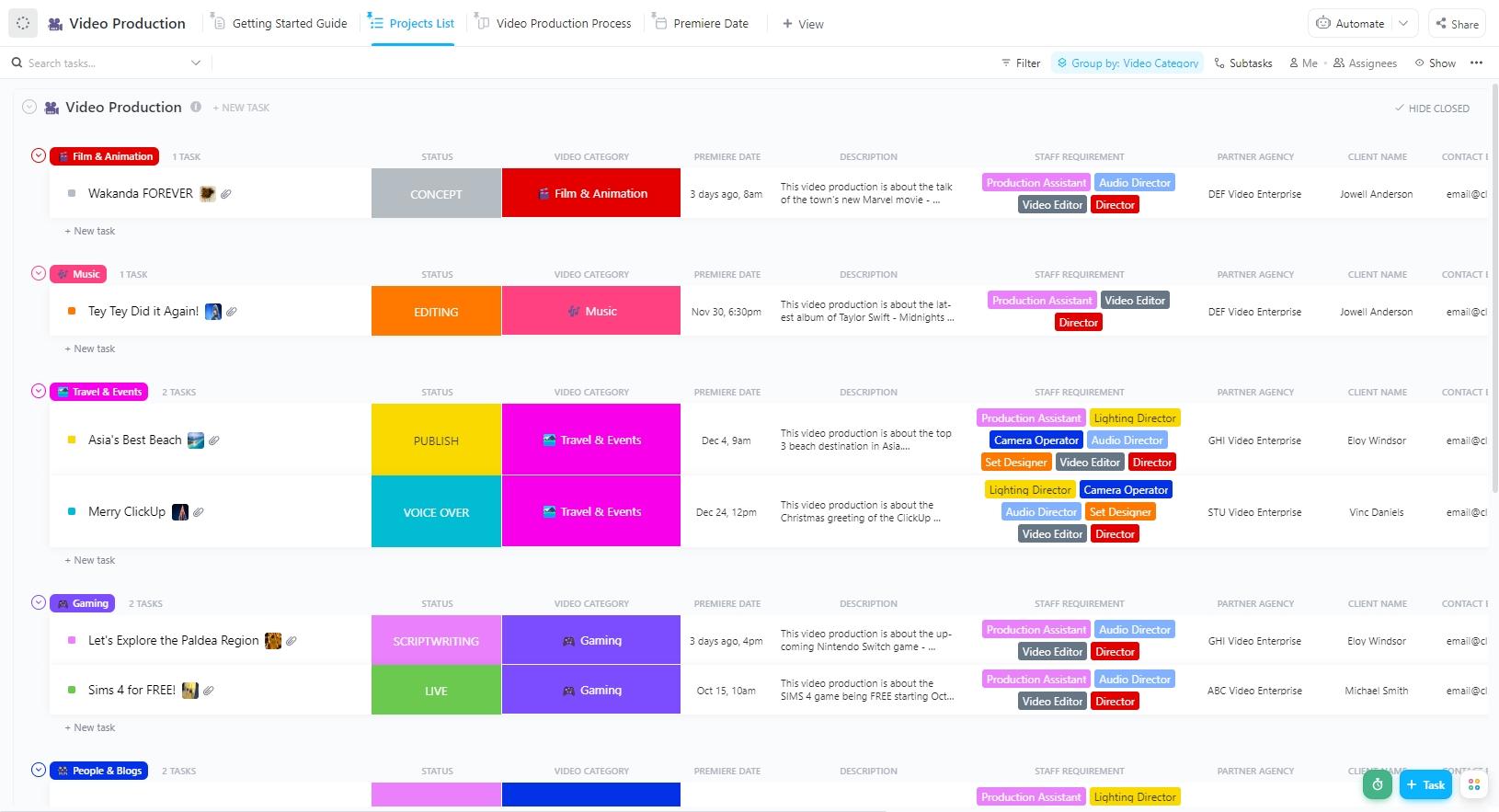Toggle Subtasks display
The image size is (1499, 812).
tap(1243, 63)
